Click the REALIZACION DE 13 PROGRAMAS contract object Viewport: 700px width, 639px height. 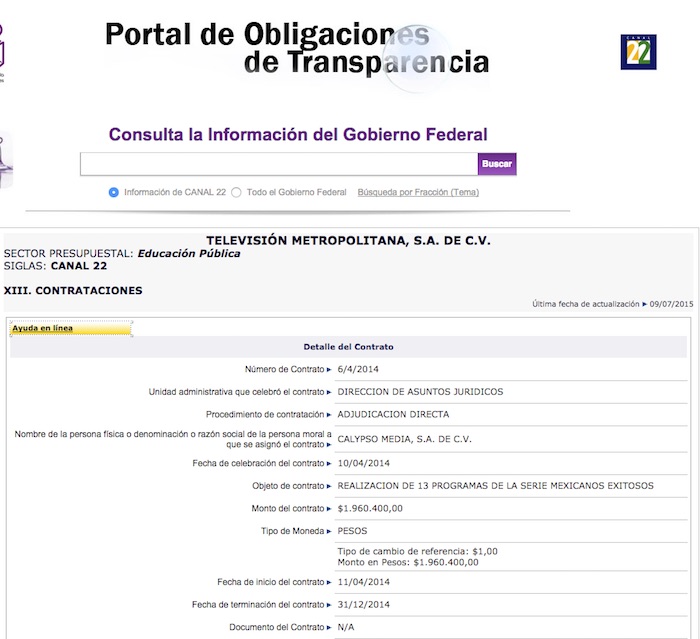click(x=496, y=486)
